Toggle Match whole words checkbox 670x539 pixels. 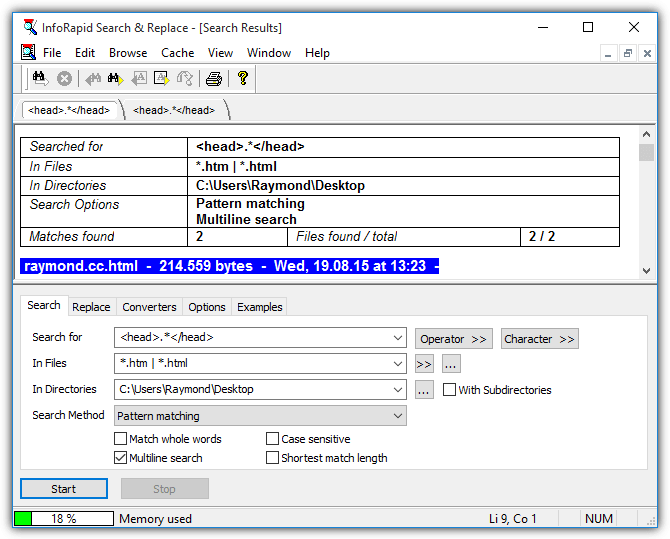point(120,439)
